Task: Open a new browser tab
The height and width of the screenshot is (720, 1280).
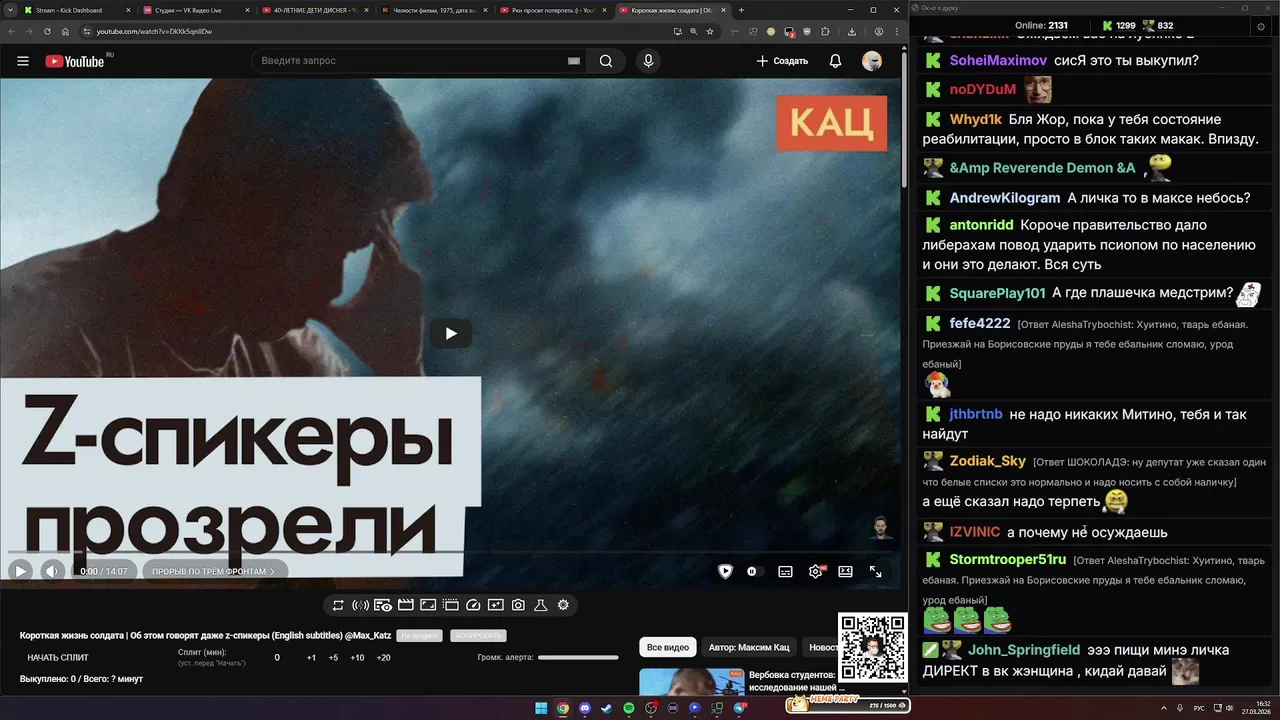Action: click(x=741, y=10)
